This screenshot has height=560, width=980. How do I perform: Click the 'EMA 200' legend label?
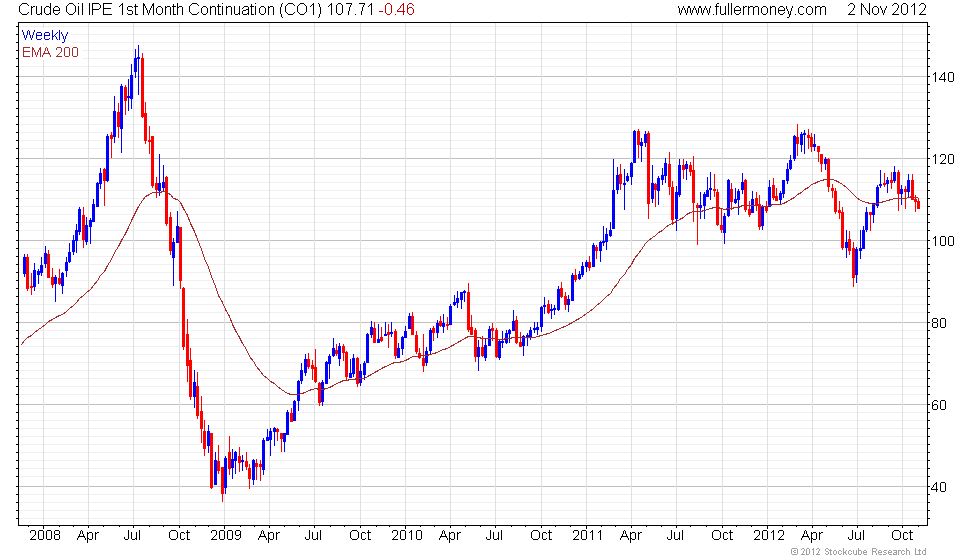[51, 52]
